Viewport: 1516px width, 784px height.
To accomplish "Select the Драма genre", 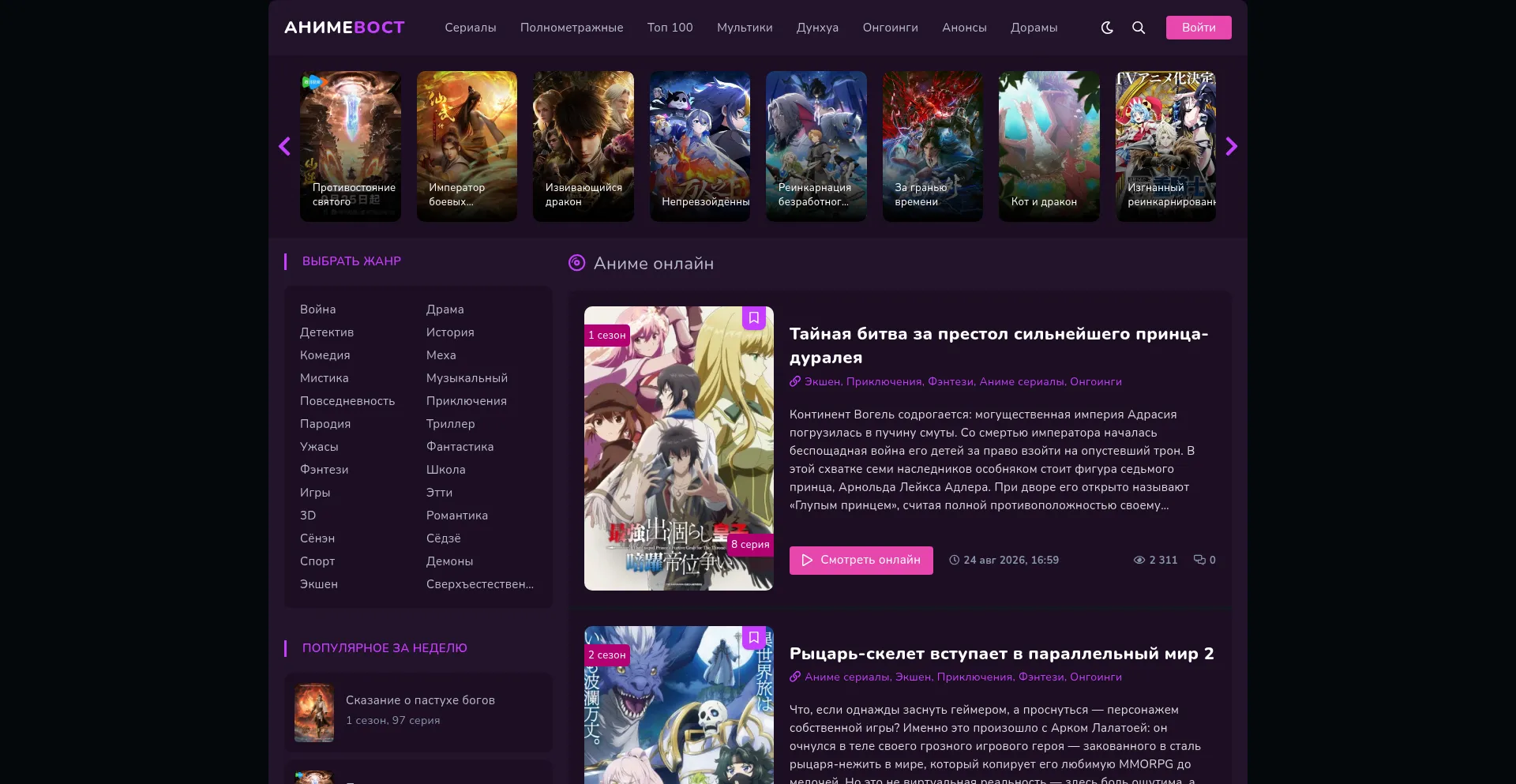I will pos(445,309).
